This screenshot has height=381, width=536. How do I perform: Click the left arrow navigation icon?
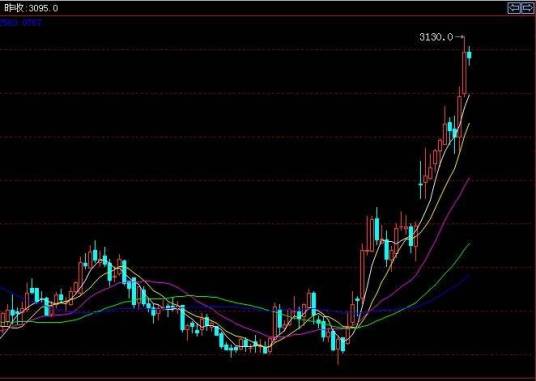(514, 8)
